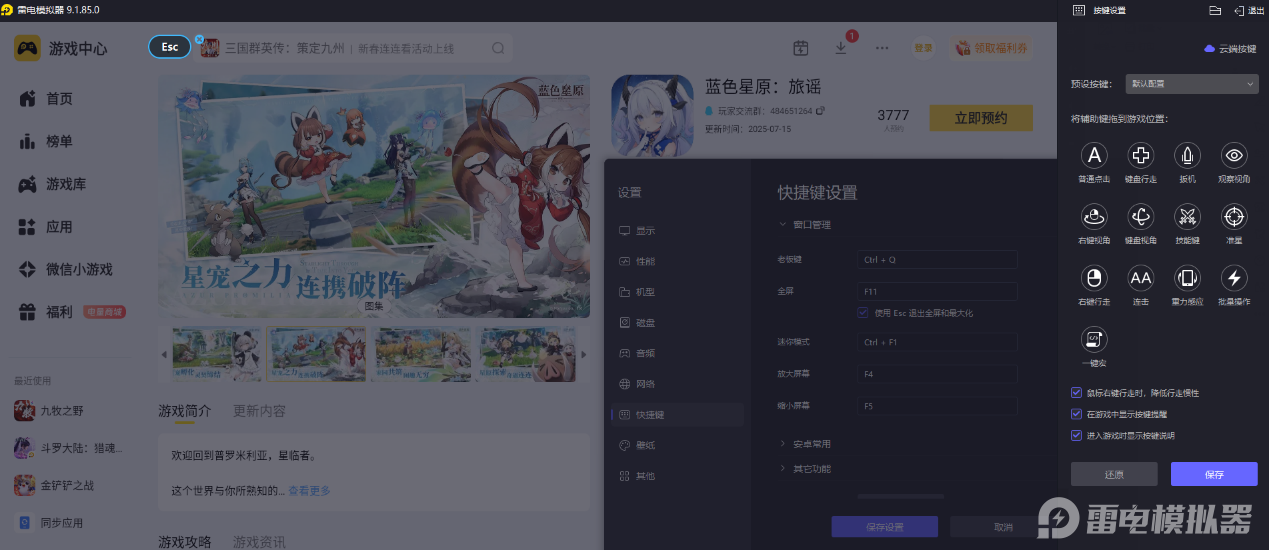
Task: Toggle 在游戏中显示按键提醒 checkbox
Action: tap(1076, 414)
